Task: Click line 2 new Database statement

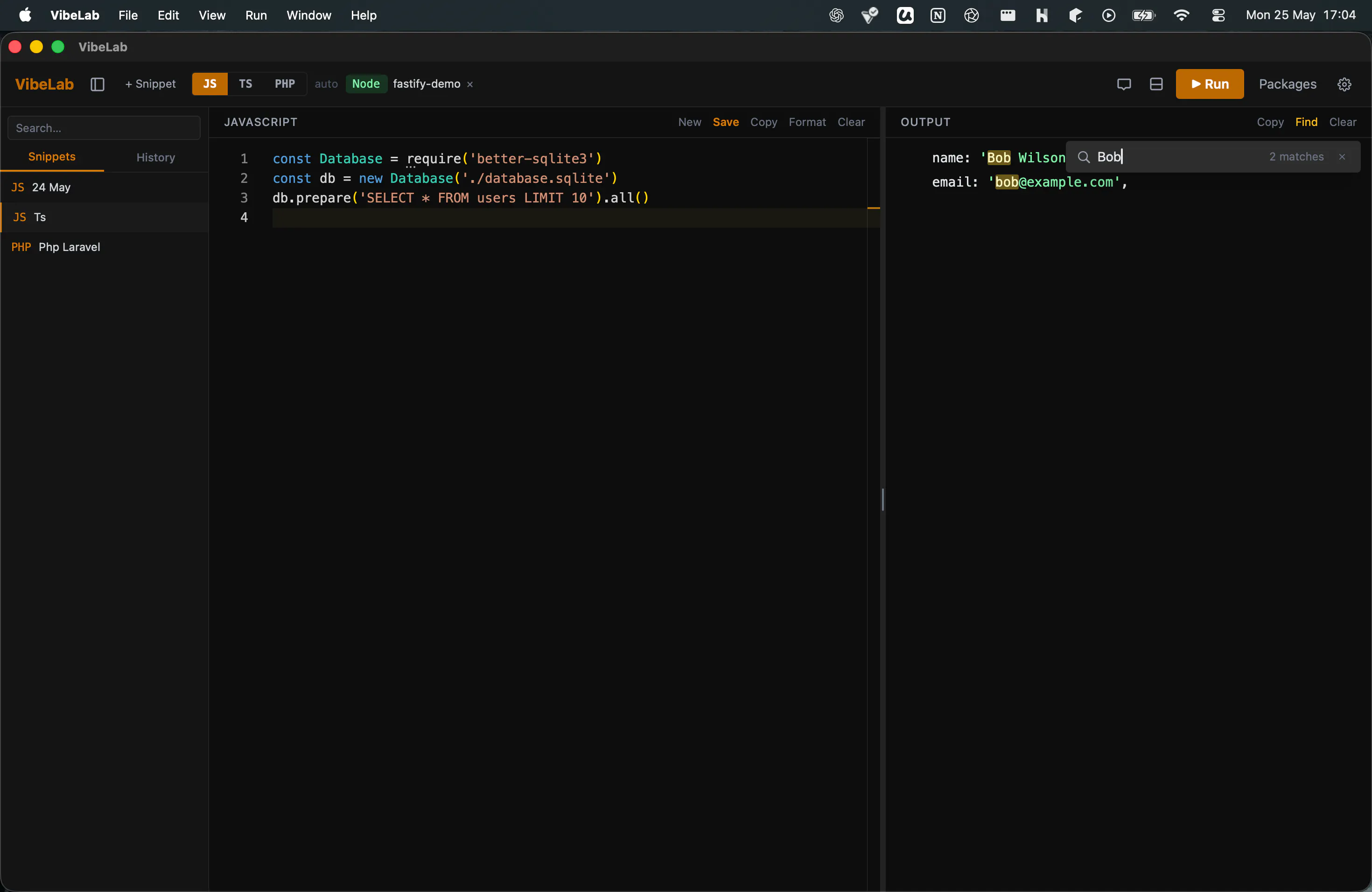Action: [x=445, y=178]
